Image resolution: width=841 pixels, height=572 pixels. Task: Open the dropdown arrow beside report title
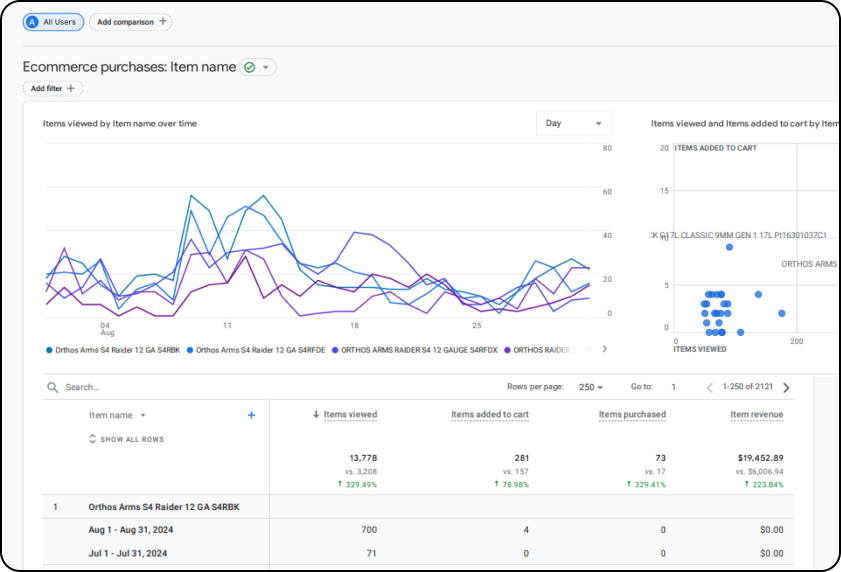point(266,67)
